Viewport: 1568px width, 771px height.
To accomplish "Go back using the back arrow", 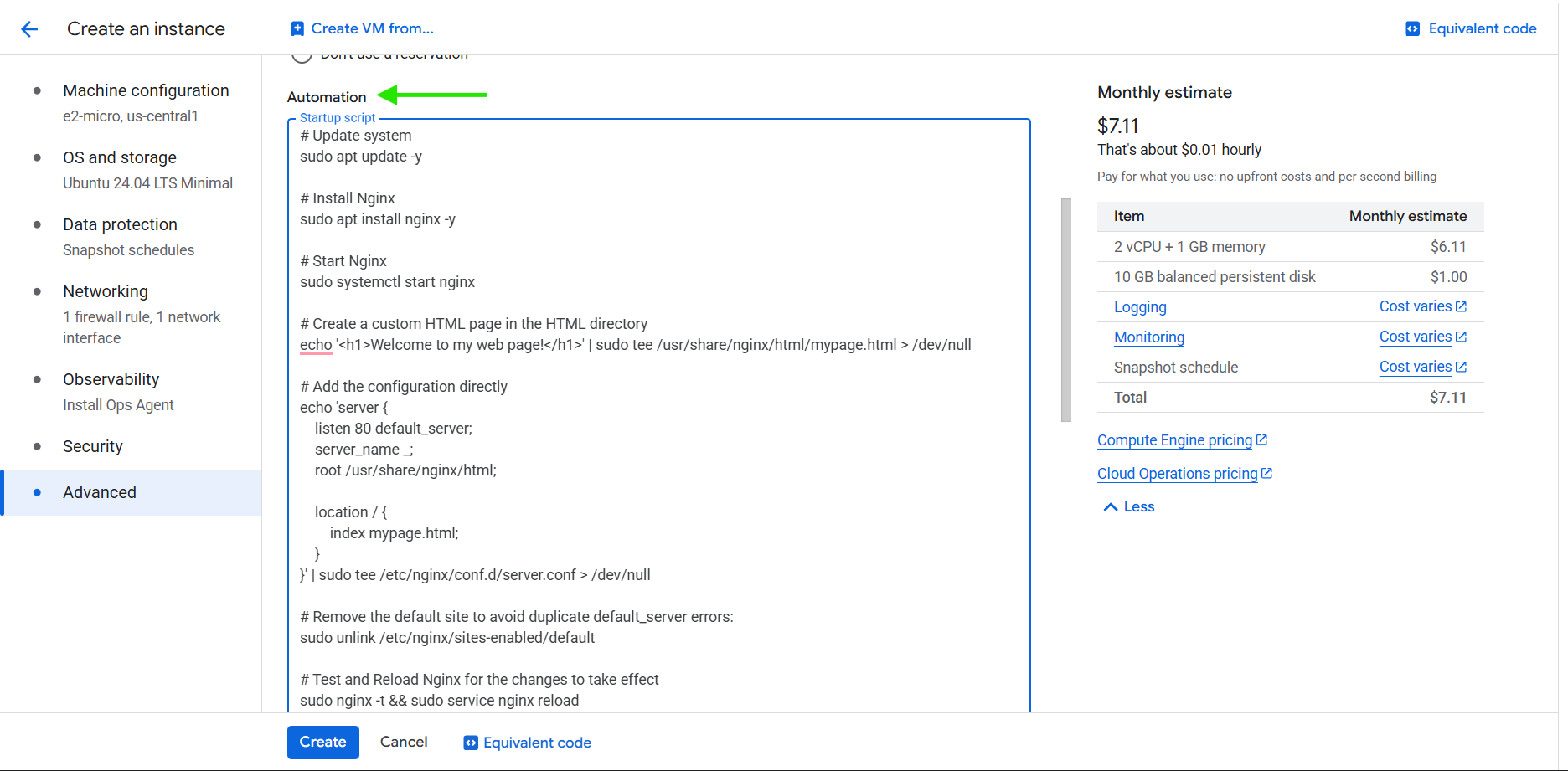I will coord(29,28).
